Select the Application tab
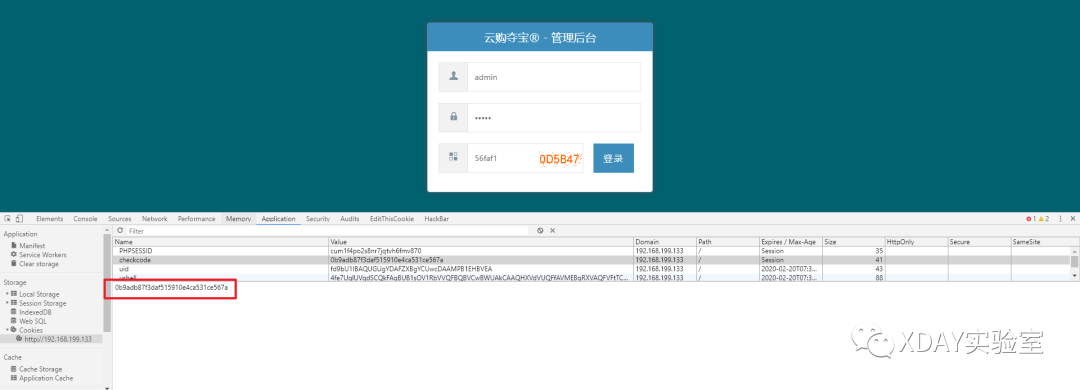Image resolution: width=1080 pixels, height=390 pixels. click(x=278, y=218)
